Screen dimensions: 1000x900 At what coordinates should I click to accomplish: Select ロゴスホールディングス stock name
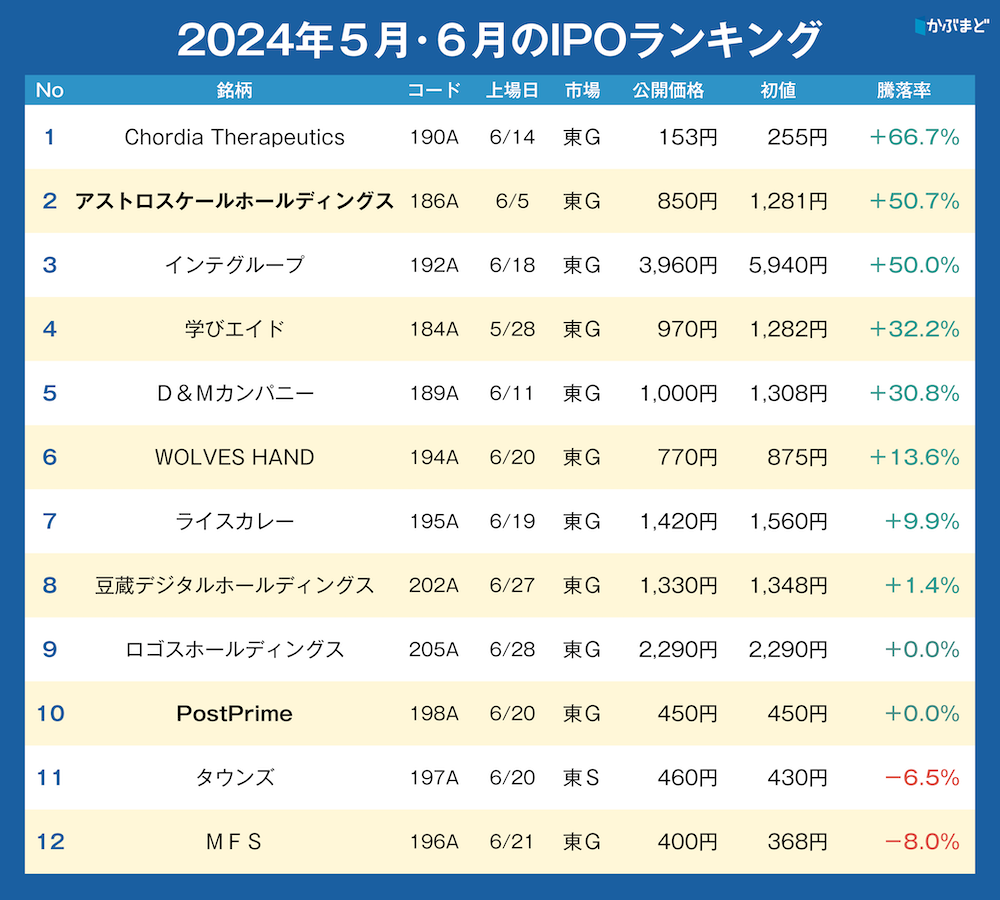tap(234, 649)
